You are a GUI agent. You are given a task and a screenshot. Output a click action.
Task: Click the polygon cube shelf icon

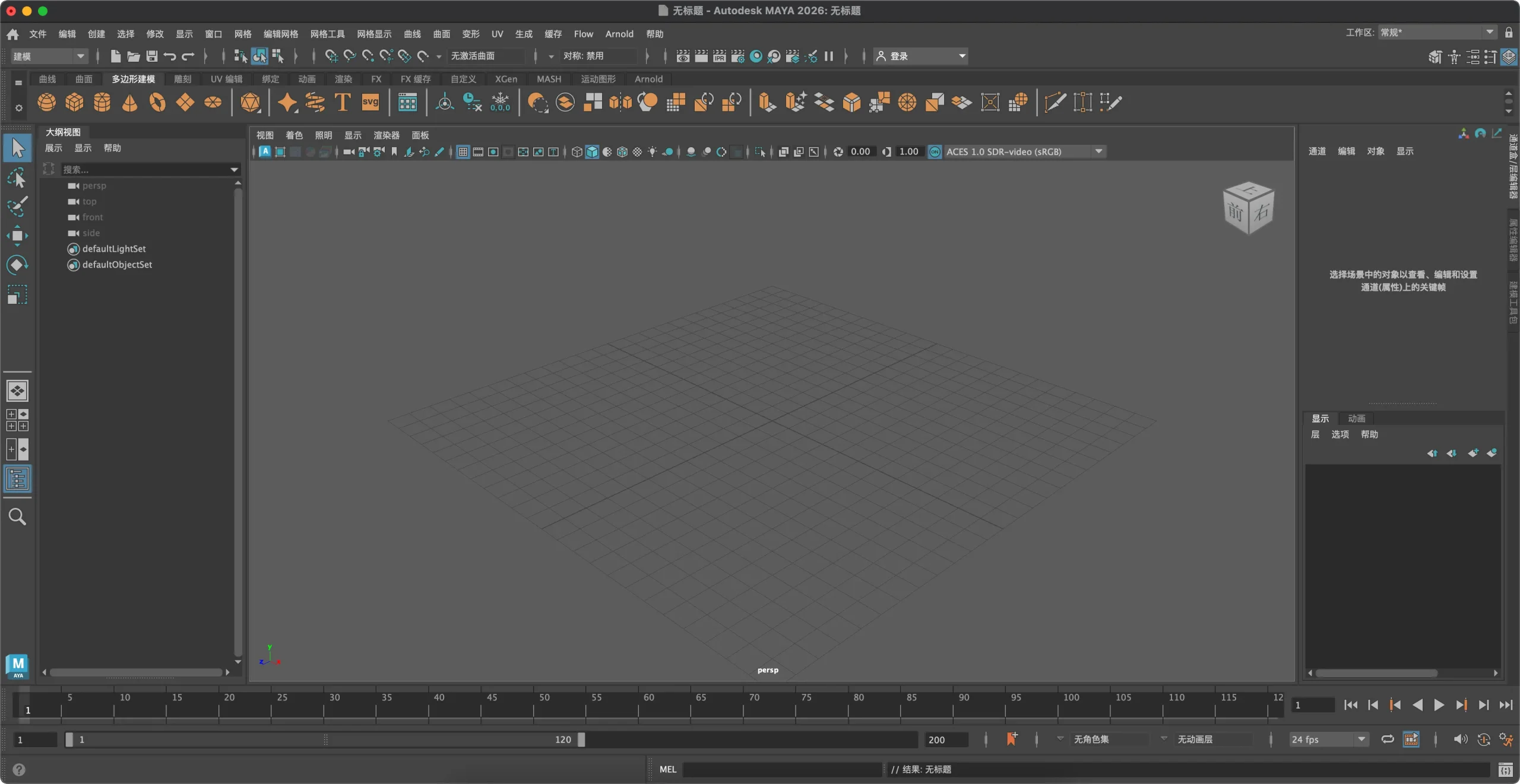tap(74, 102)
